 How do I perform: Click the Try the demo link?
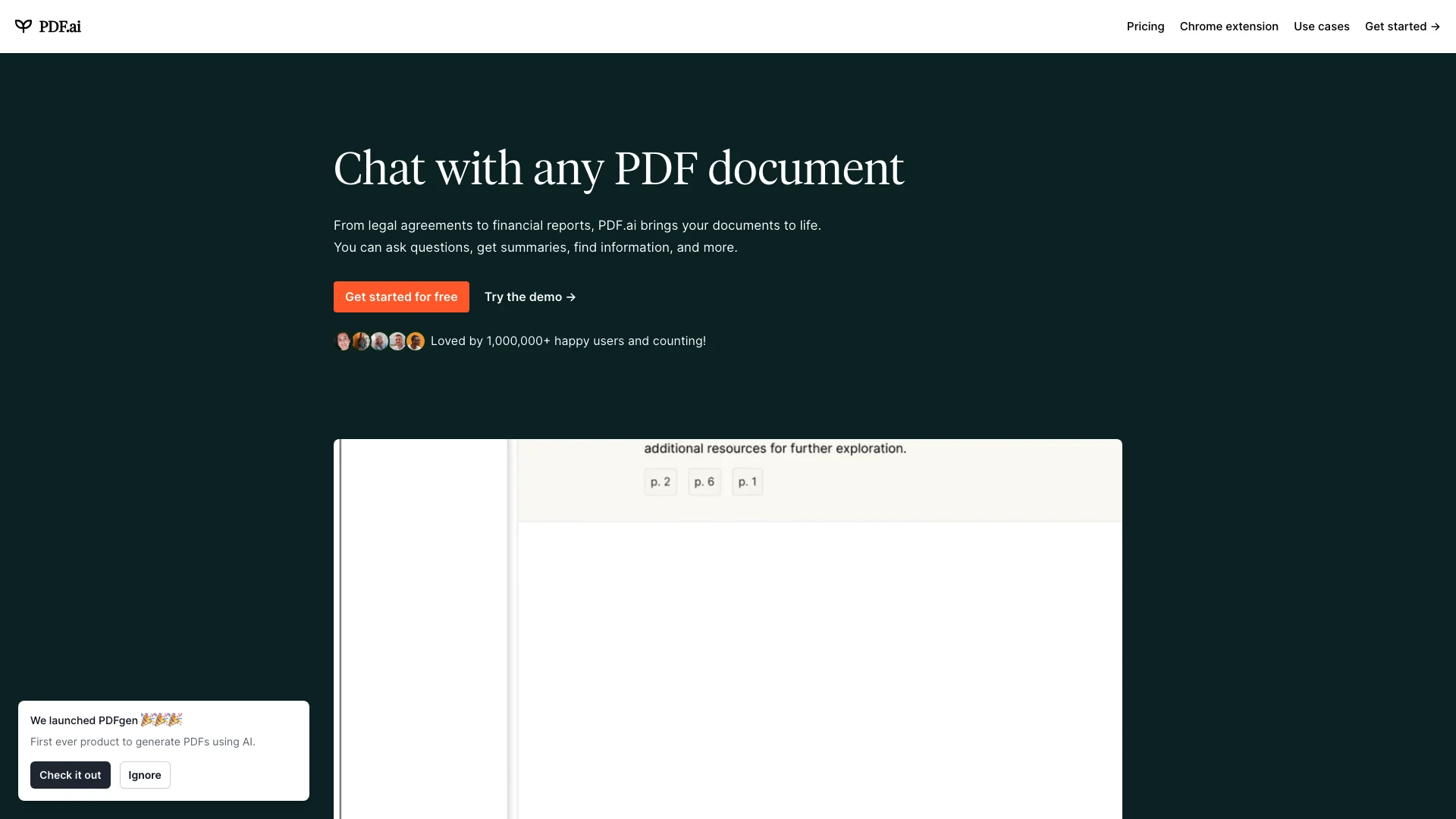click(x=530, y=296)
